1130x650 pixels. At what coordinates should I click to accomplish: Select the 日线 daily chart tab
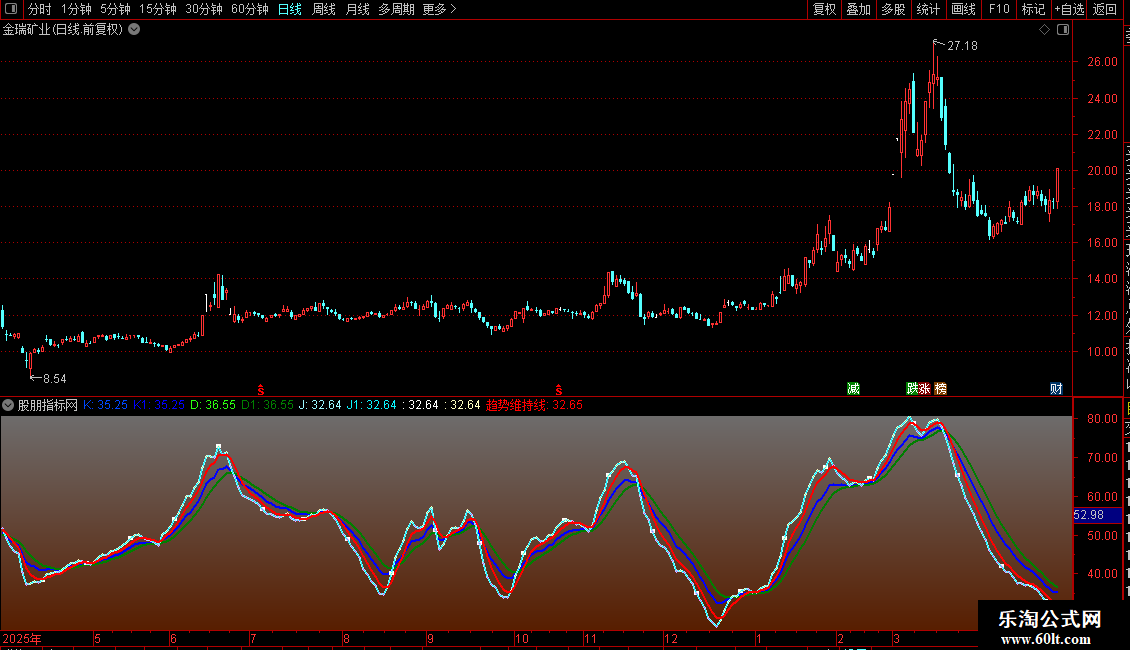290,9
